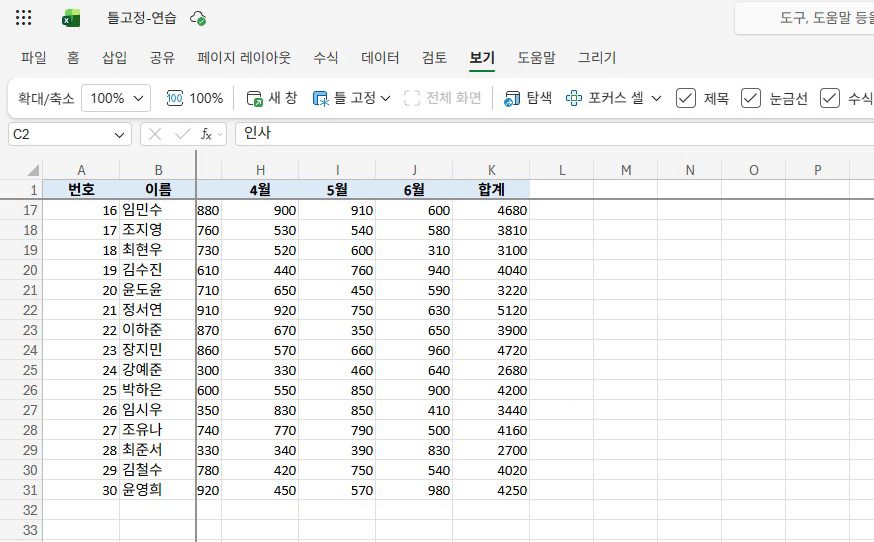Select row 17 header

21,210
